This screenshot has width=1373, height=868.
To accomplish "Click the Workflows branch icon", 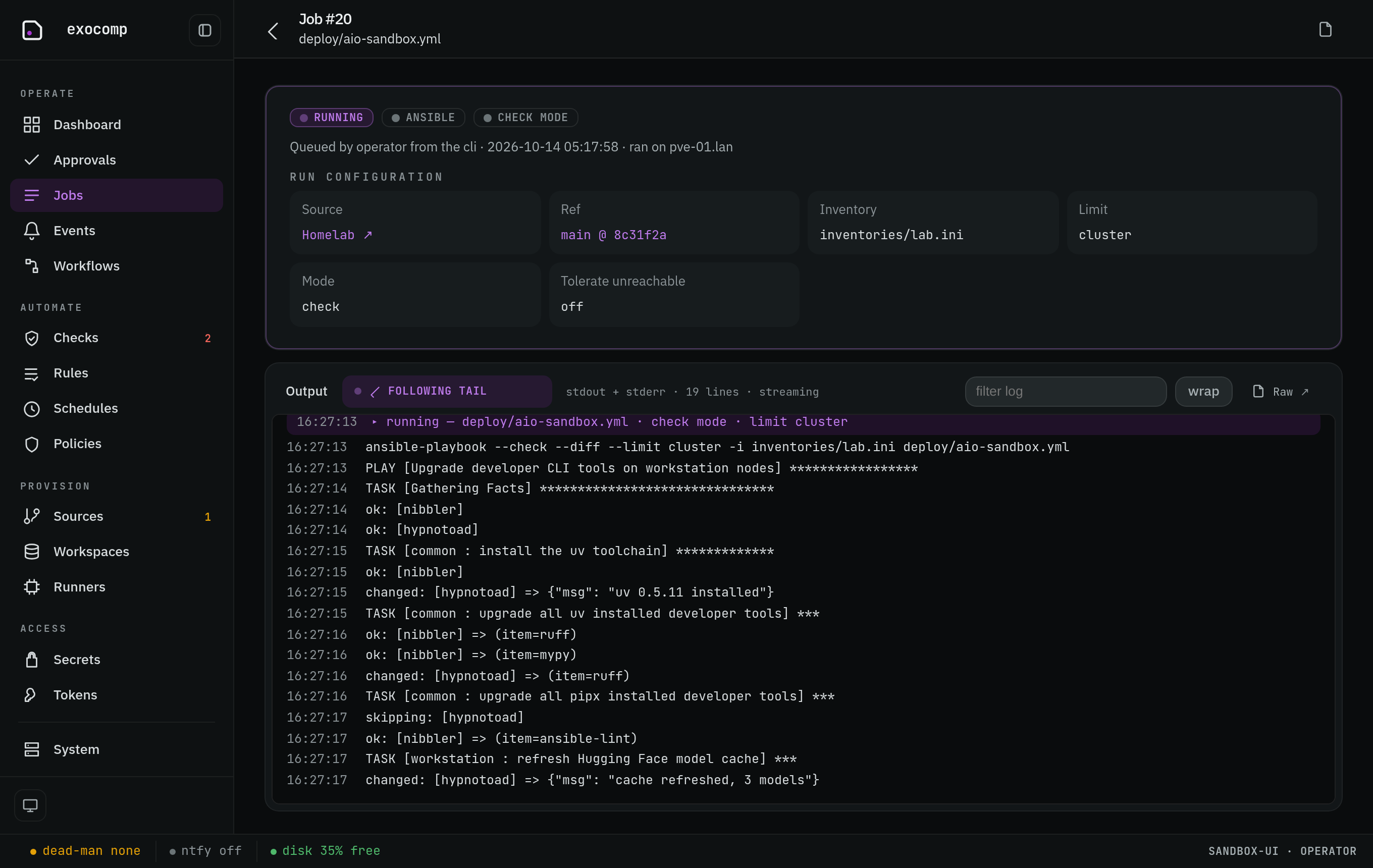I will click(32, 266).
